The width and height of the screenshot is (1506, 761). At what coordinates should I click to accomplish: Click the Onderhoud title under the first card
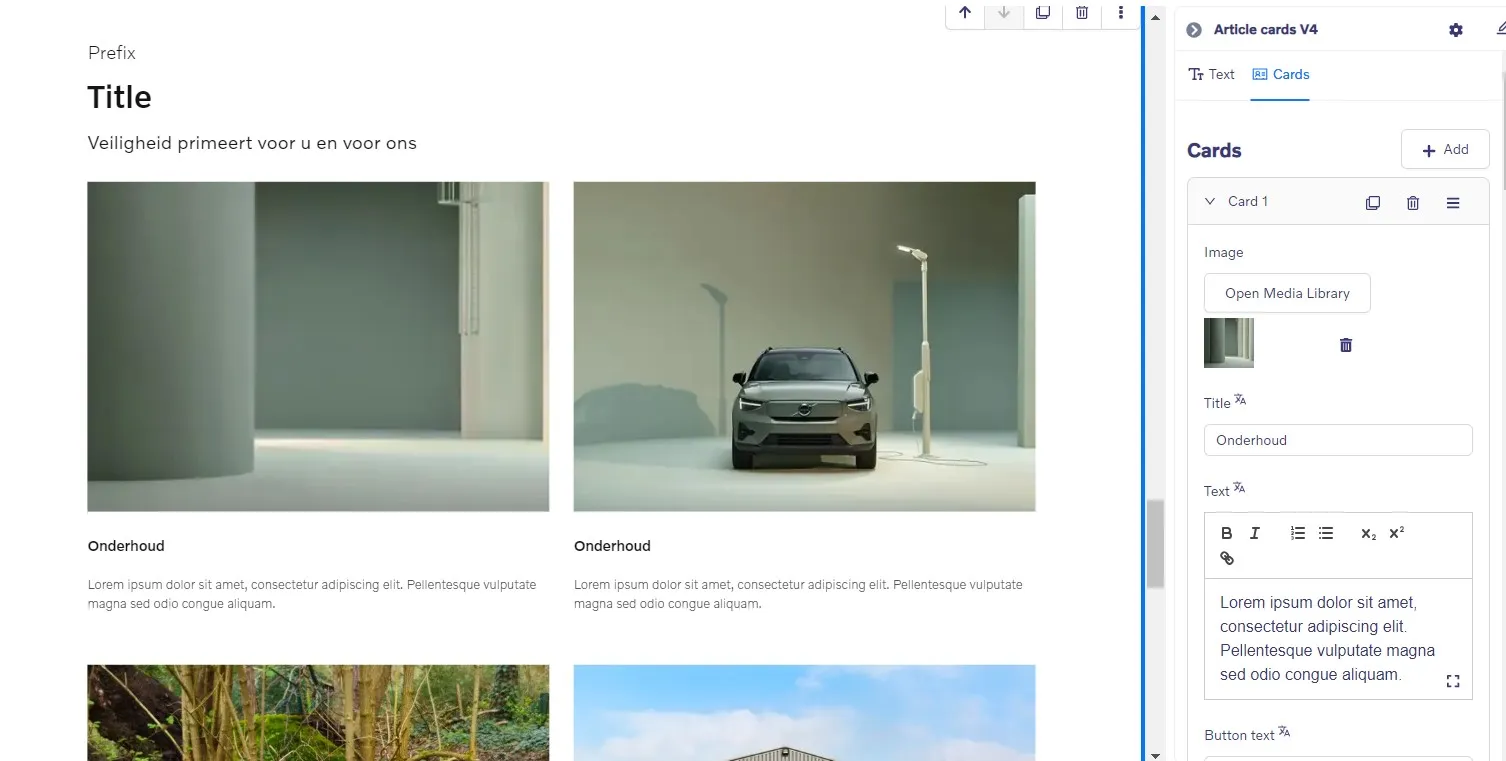(126, 546)
